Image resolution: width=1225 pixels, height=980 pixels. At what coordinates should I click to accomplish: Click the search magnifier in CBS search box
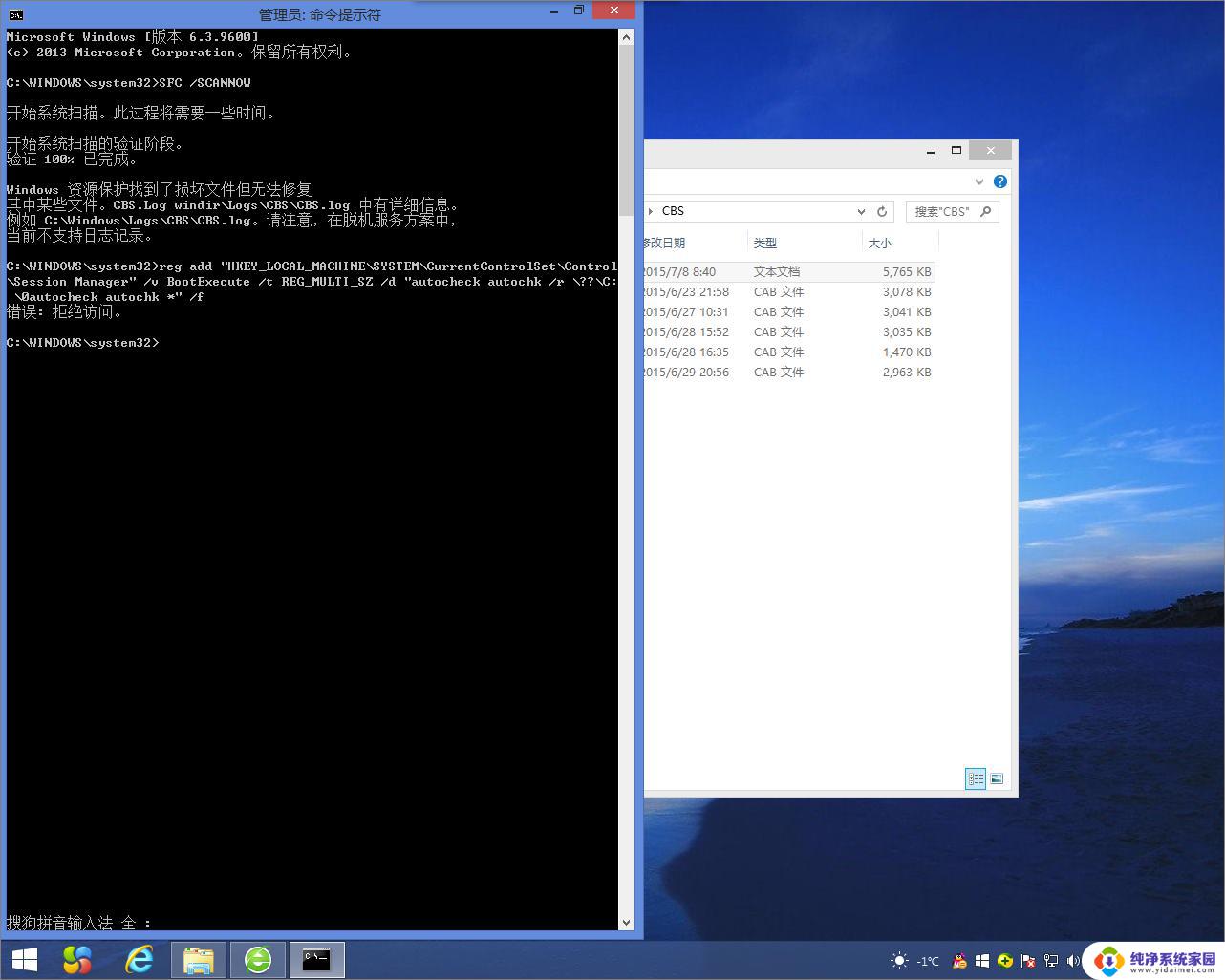click(986, 211)
